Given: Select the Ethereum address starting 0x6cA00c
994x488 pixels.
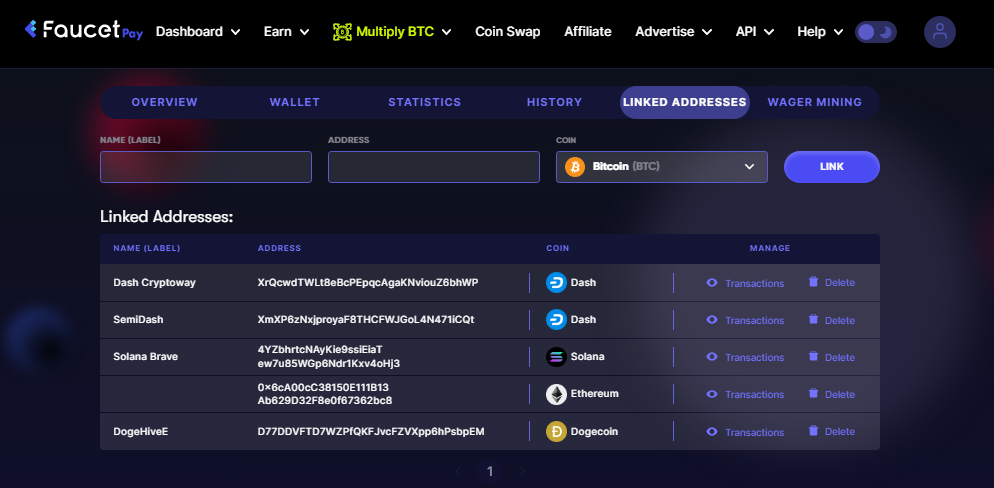Looking at the screenshot, I should [325, 394].
